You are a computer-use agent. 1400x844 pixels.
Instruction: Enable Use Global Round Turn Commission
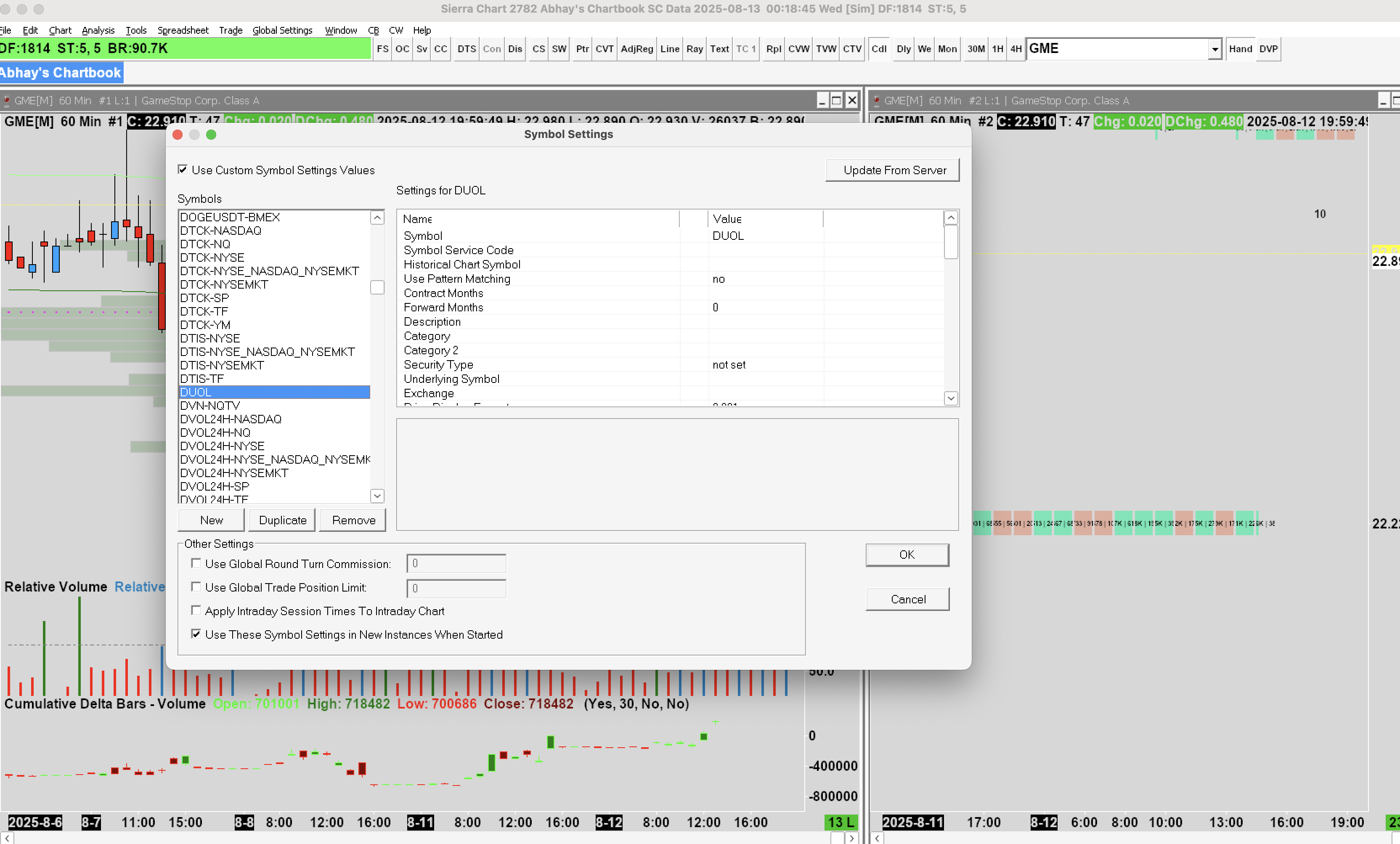(196, 563)
